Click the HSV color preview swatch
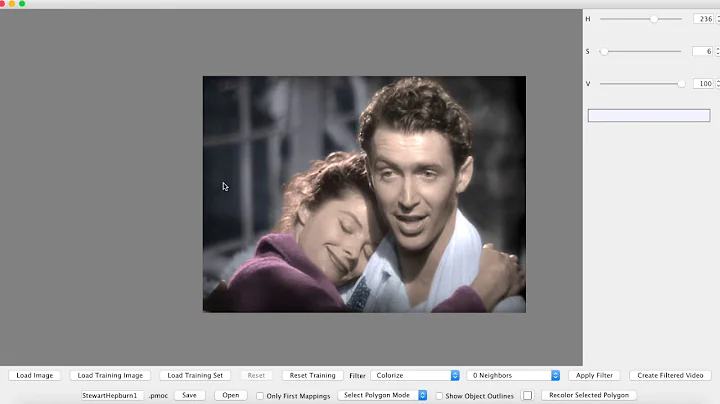The height and width of the screenshot is (404, 720). (649, 115)
